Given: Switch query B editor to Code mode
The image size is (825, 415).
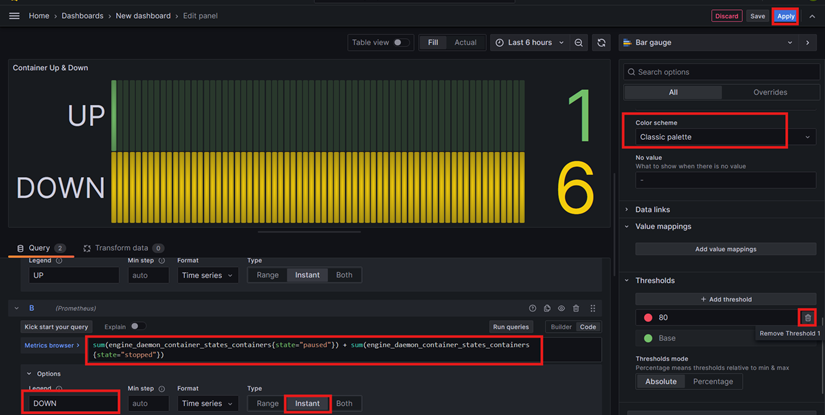Looking at the screenshot, I should pyautogui.click(x=588, y=327).
